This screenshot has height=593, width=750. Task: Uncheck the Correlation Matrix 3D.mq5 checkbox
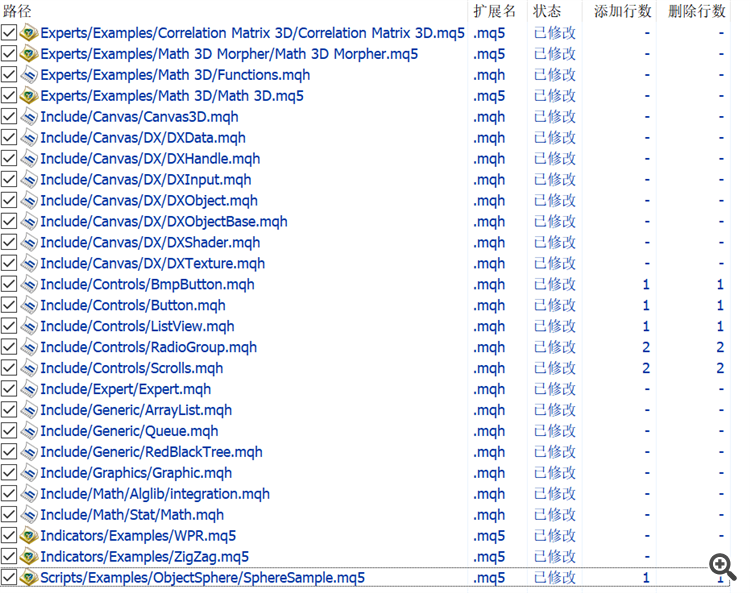(9, 33)
